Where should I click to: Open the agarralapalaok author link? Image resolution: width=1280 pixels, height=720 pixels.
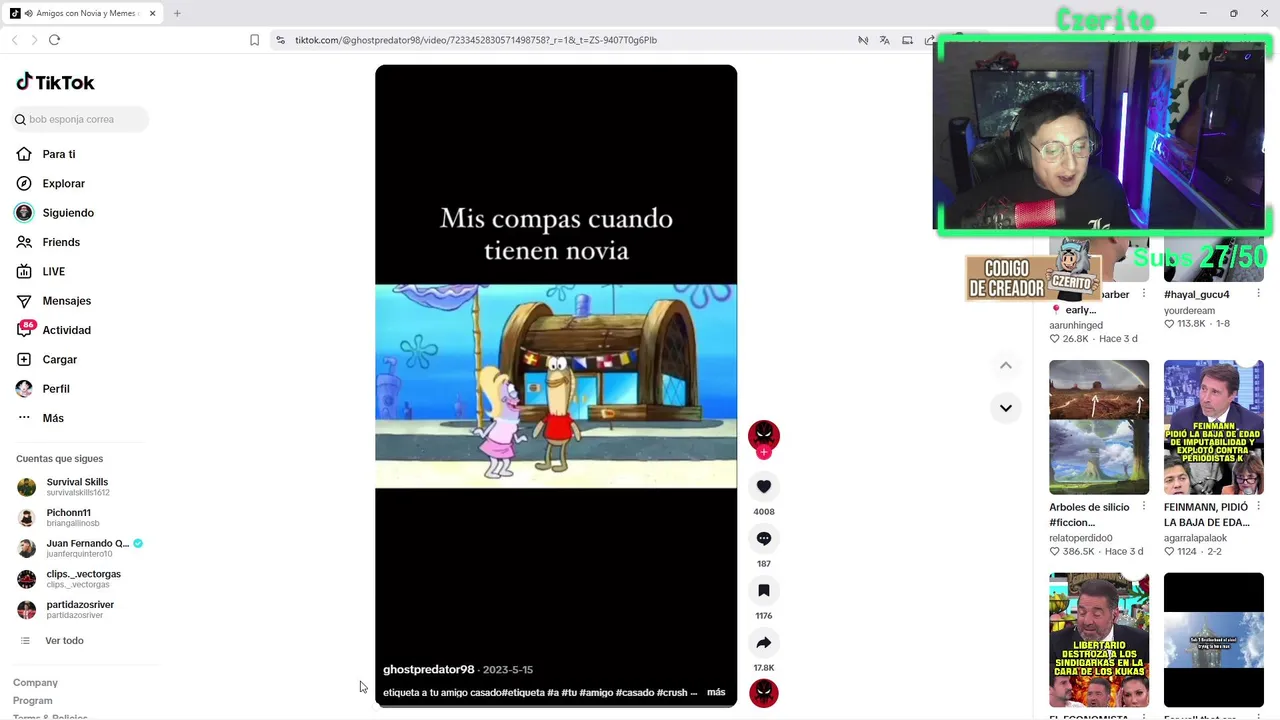(1195, 538)
